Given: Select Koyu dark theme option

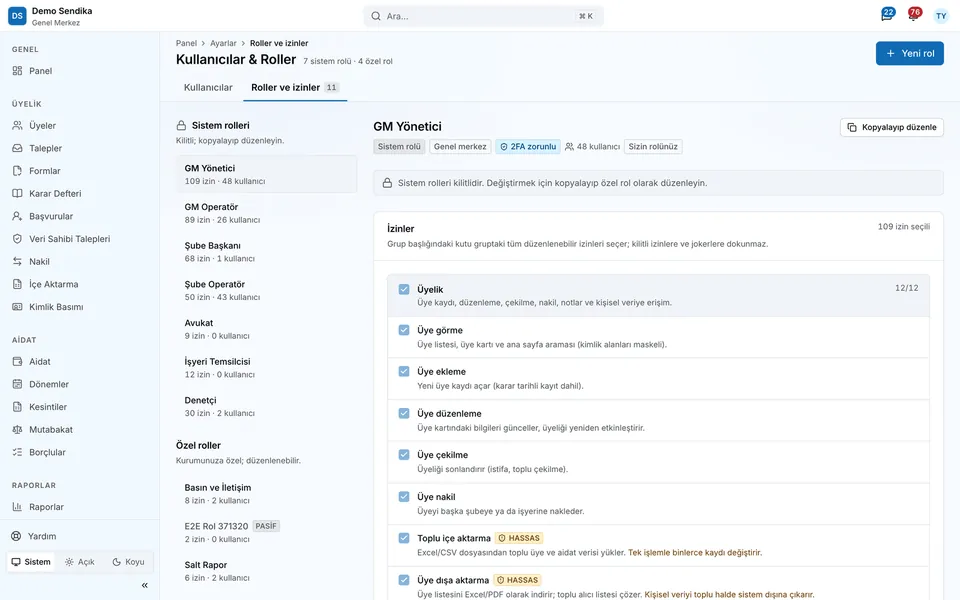Looking at the screenshot, I should 129,562.
